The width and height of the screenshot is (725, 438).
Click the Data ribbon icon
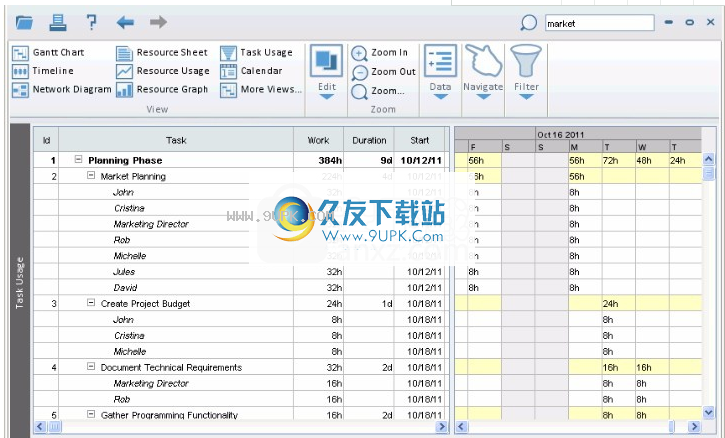[x=440, y=61]
